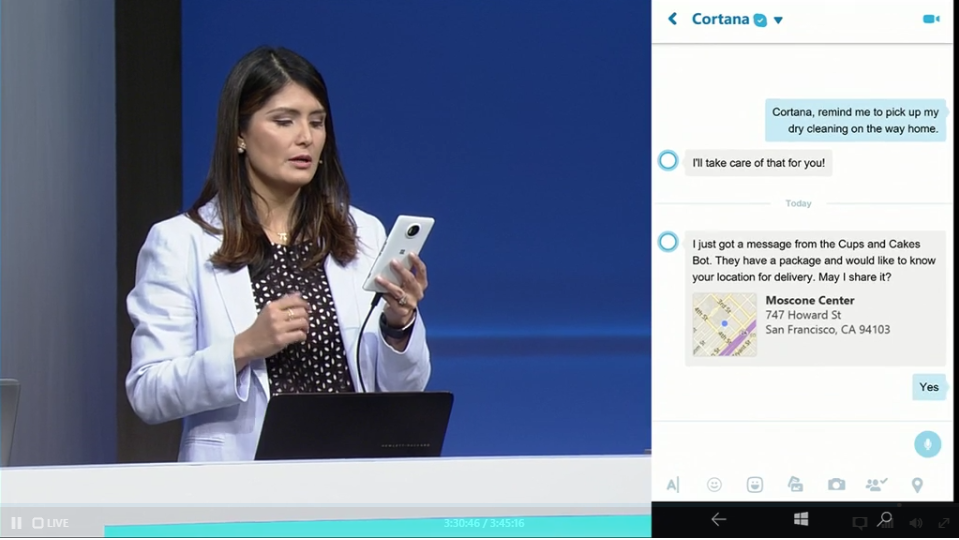Select 'I'll take care of that' message
This screenshot has width=959, height=540.
point(758,163)
